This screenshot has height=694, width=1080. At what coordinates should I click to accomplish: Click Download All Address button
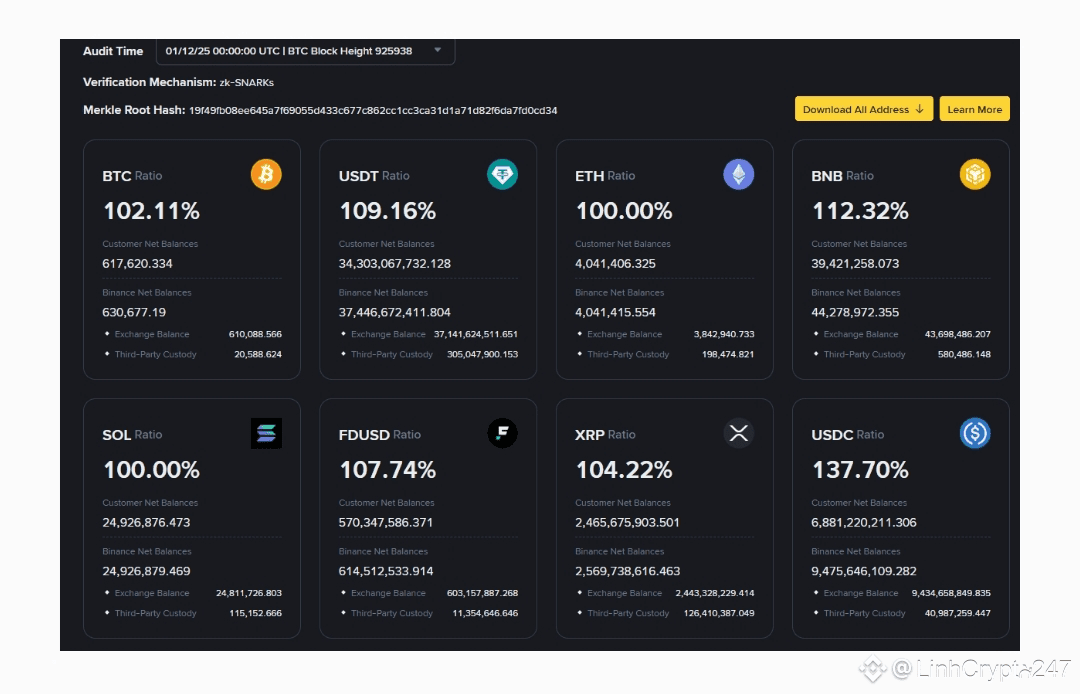coord(864,109)
